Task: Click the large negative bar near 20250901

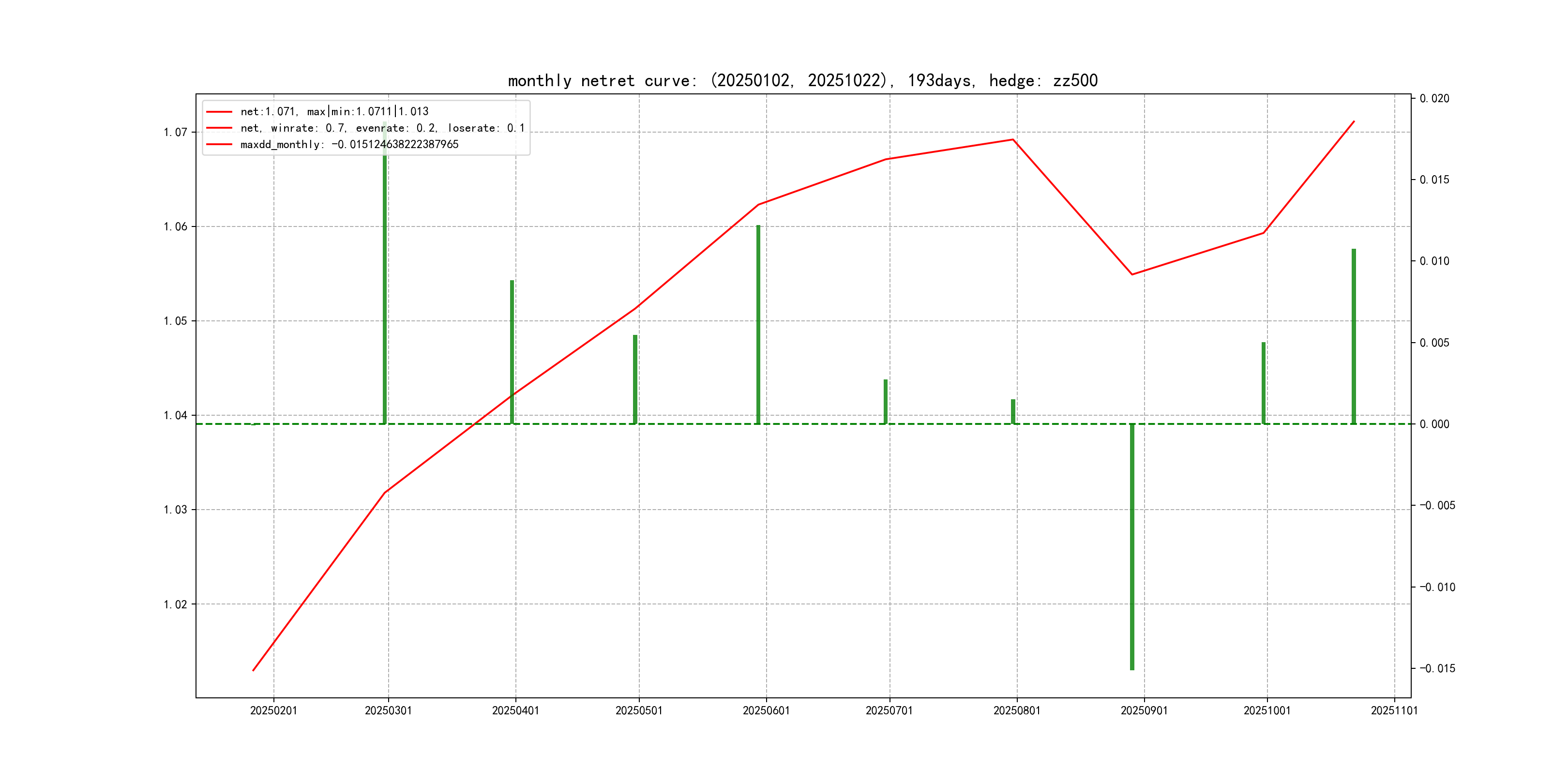Action: tap(1132, 548)
